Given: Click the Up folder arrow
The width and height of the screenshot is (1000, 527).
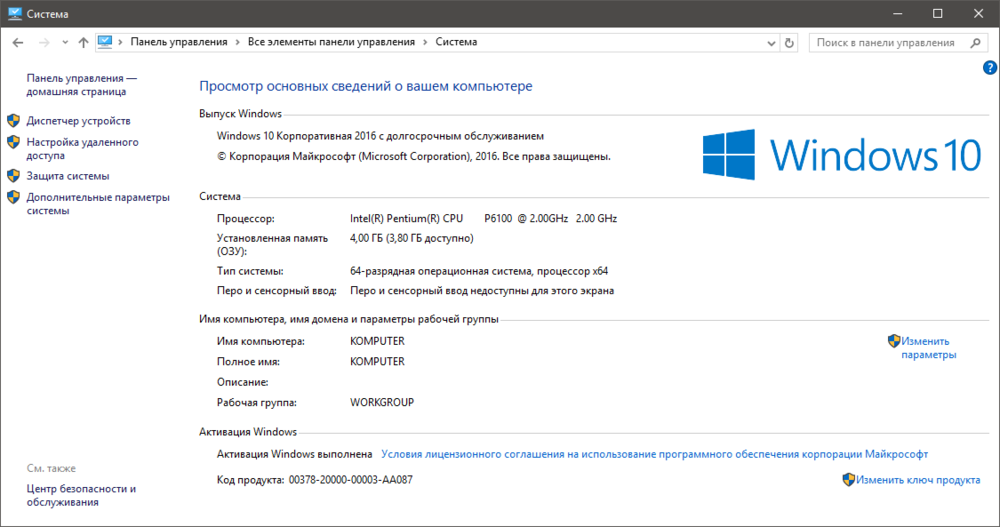Looking at the screenshot, I should [83, 43].
